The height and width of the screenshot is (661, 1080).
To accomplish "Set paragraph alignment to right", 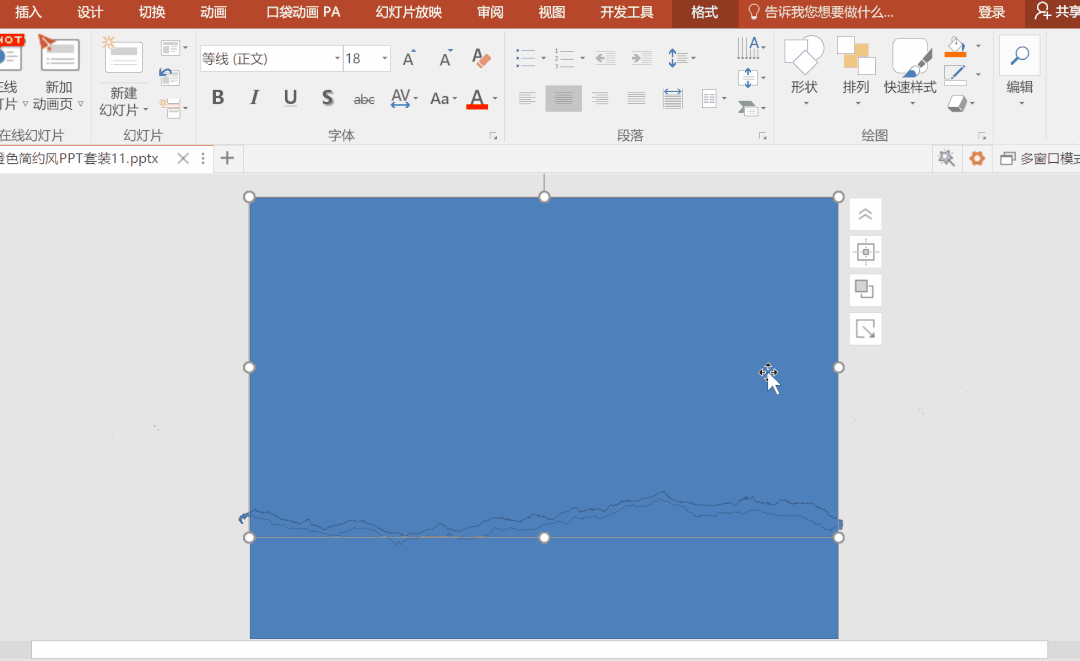I will tap(600, 98).
